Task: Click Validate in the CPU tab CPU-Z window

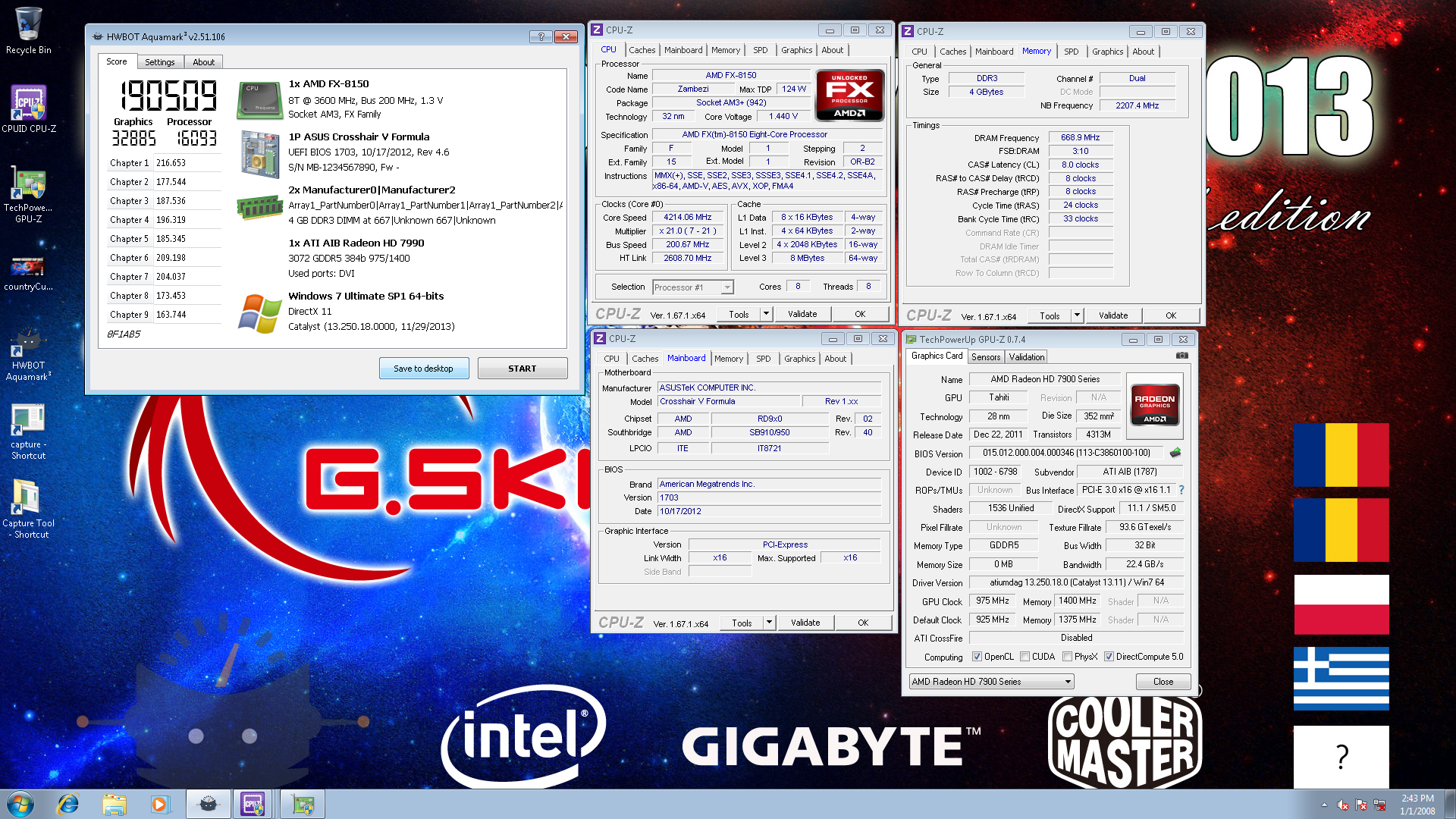Action: tap(802, 314)
